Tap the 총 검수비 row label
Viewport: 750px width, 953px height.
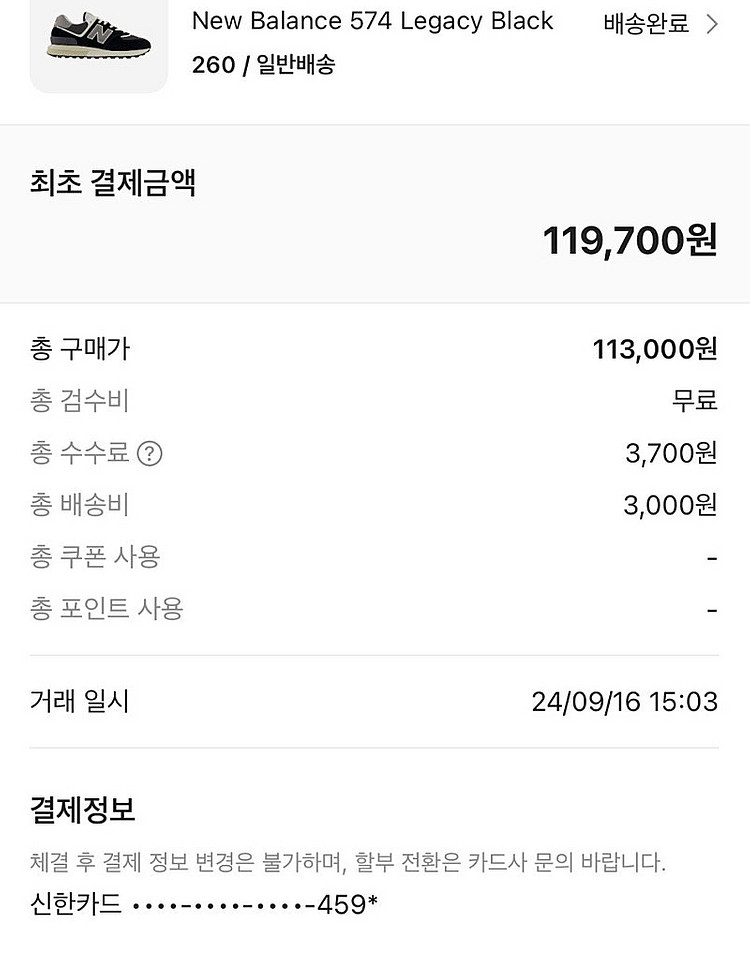(x=80, y=401)
